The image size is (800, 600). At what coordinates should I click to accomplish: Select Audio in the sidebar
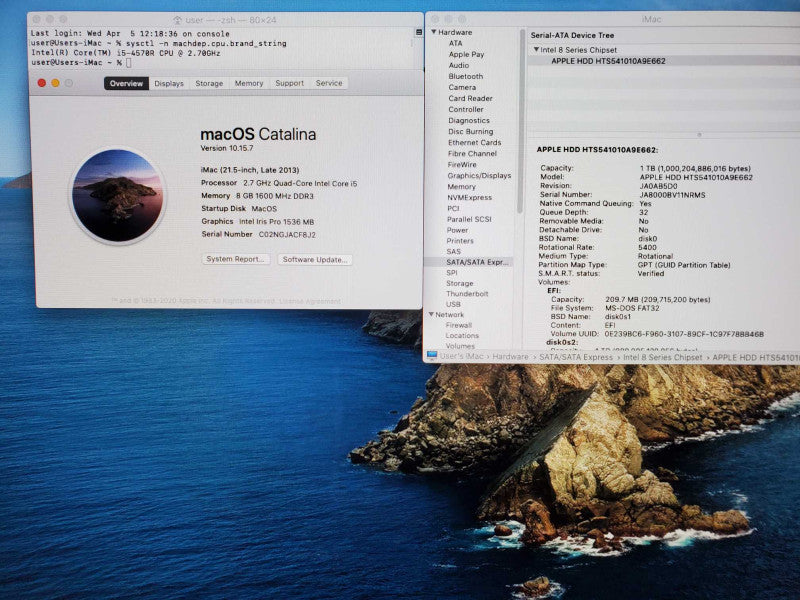click(x=459, y=65)
